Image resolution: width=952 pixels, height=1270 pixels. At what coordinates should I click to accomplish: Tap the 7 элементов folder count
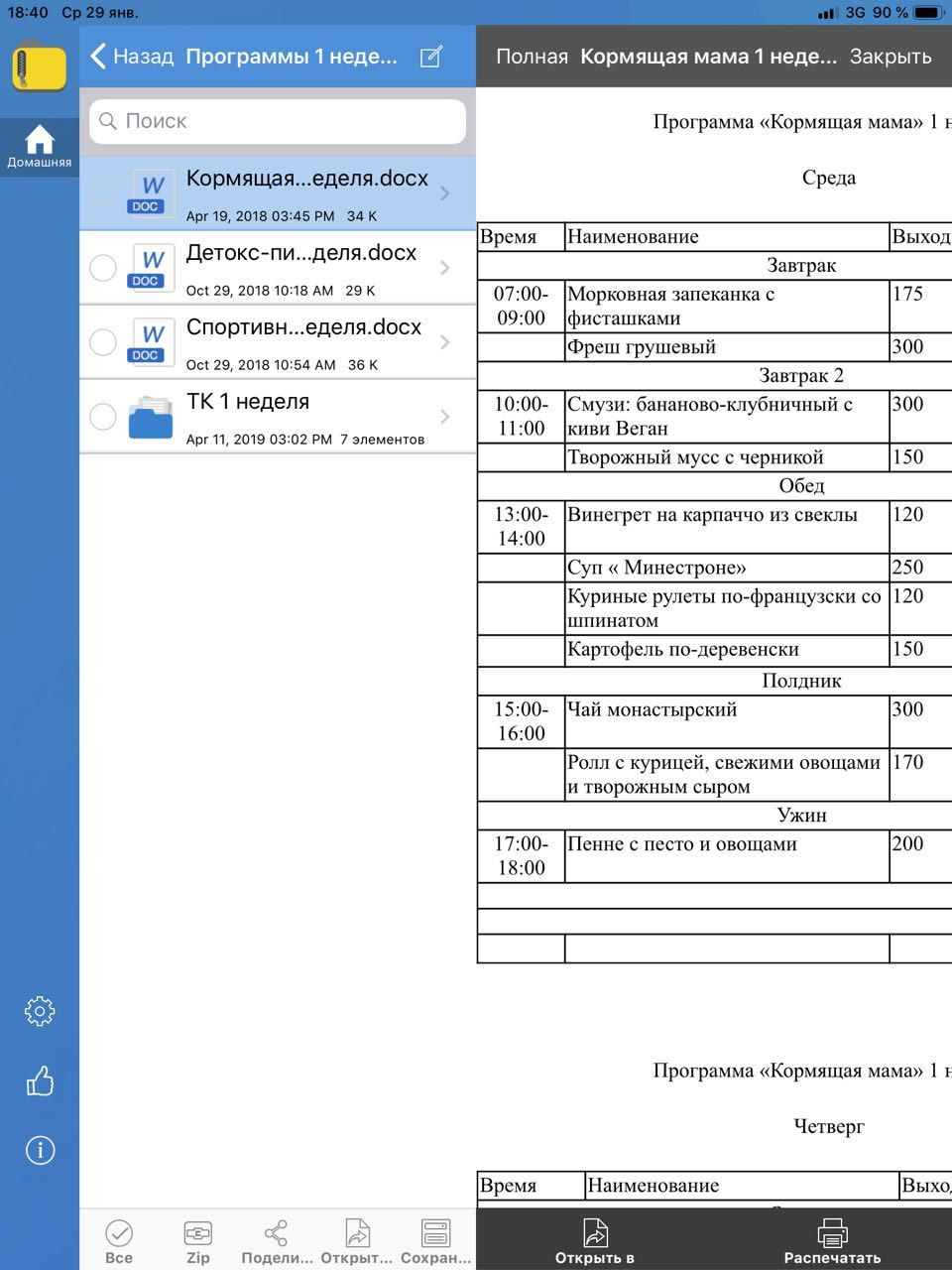[382, 440]
